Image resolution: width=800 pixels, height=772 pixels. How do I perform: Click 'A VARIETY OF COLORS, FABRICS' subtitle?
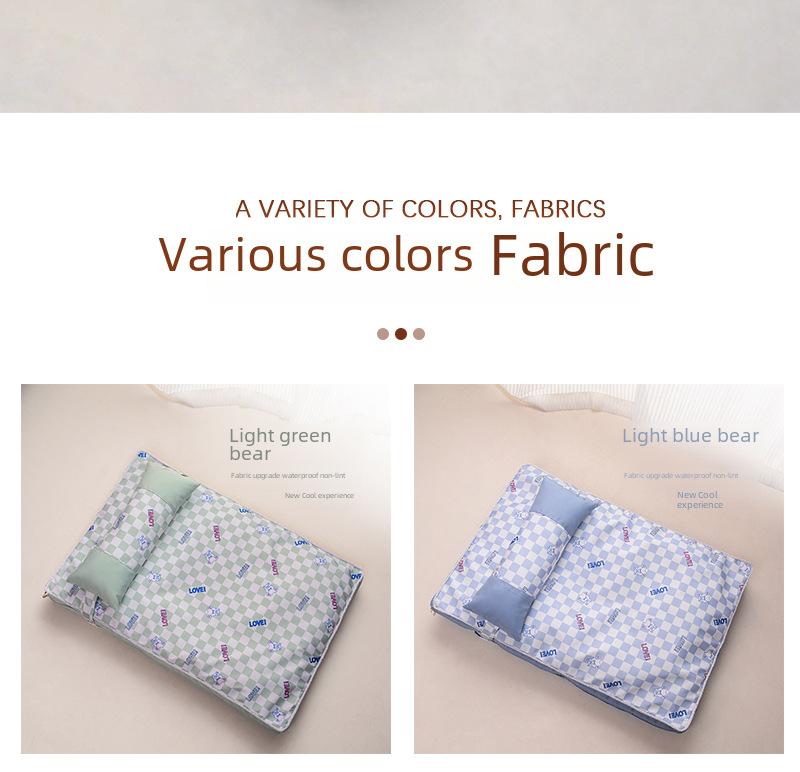[420, 209]
